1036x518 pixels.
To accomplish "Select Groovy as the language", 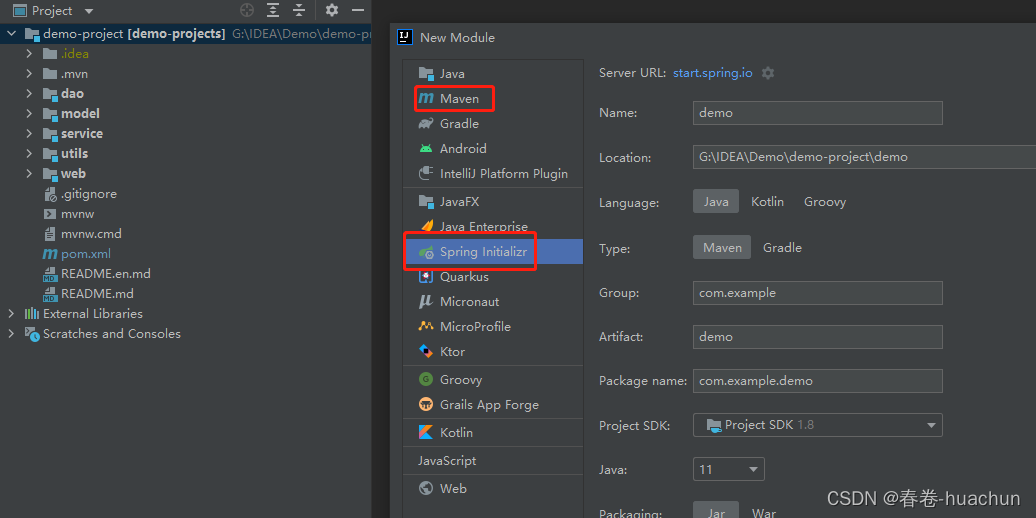I will click(825, 202).
